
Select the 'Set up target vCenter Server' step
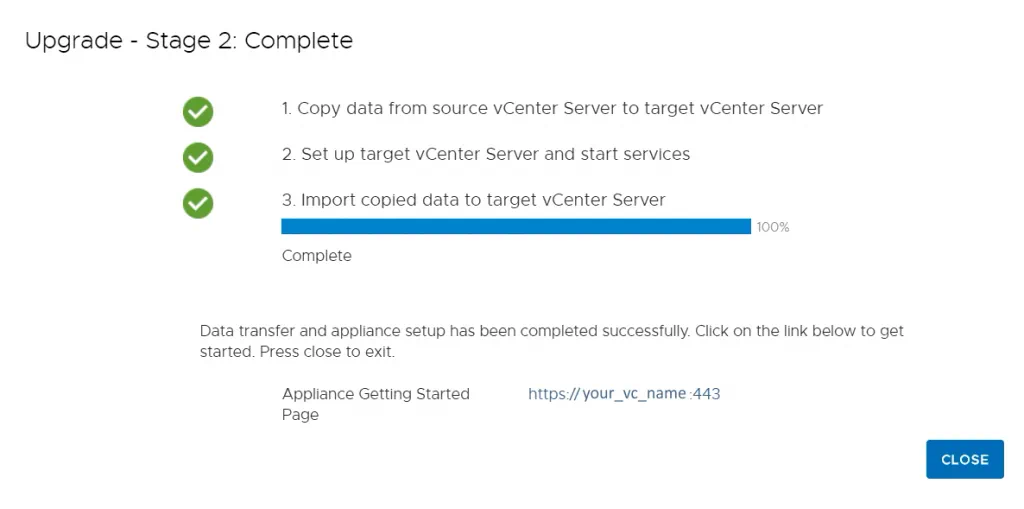coord(485,154)
